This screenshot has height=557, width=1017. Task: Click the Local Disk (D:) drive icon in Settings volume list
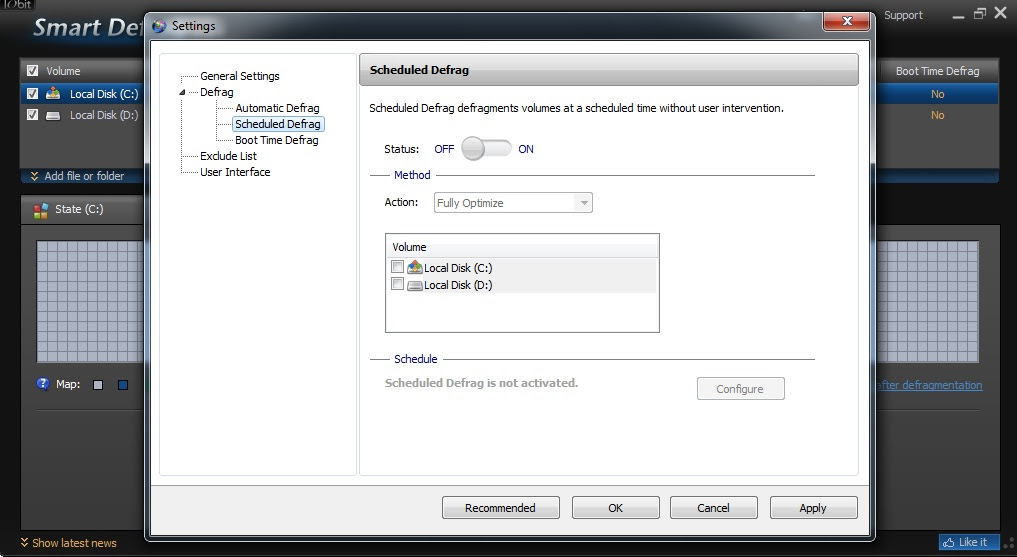click(415, 285)
